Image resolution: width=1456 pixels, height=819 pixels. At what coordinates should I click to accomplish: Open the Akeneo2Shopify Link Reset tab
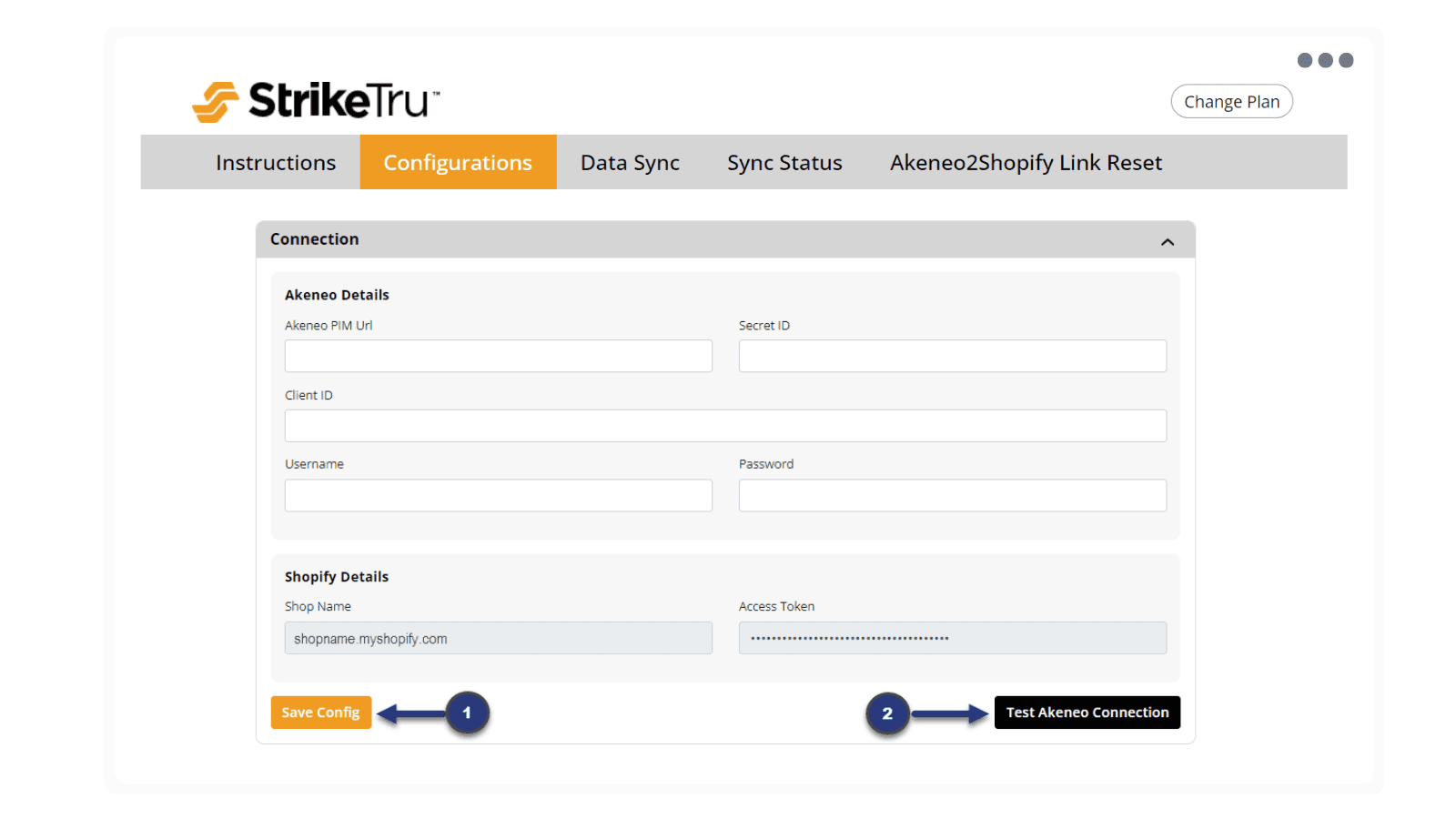[x=1025, y=162]
